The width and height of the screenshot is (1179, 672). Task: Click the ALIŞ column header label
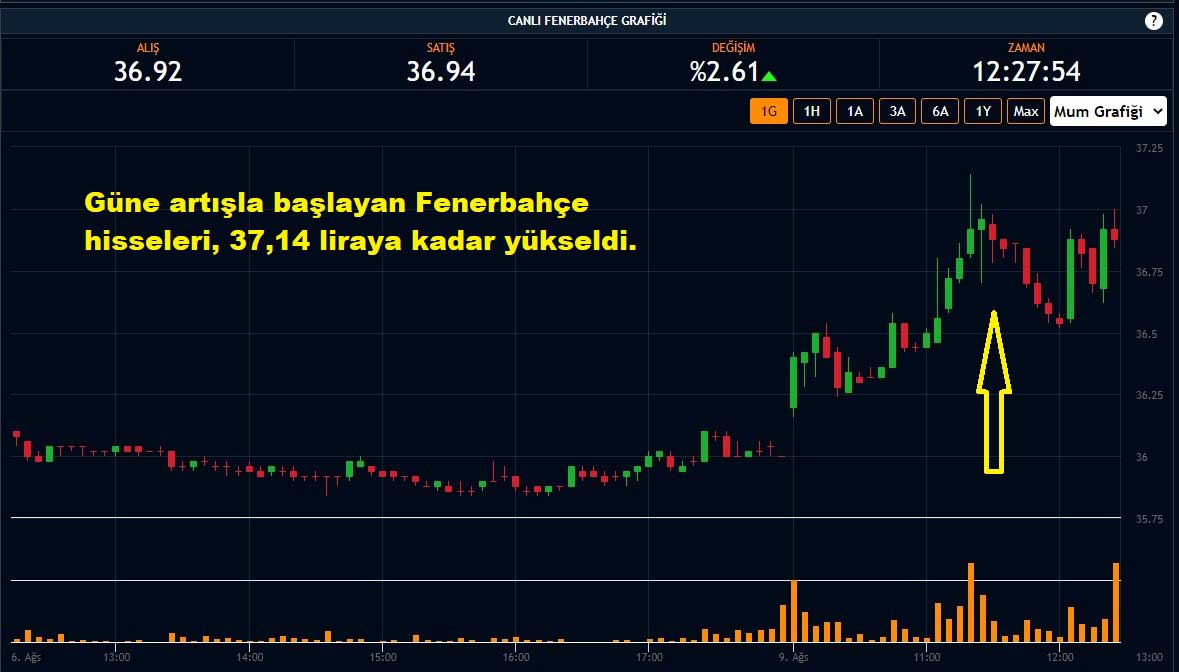tap(148, 47)
